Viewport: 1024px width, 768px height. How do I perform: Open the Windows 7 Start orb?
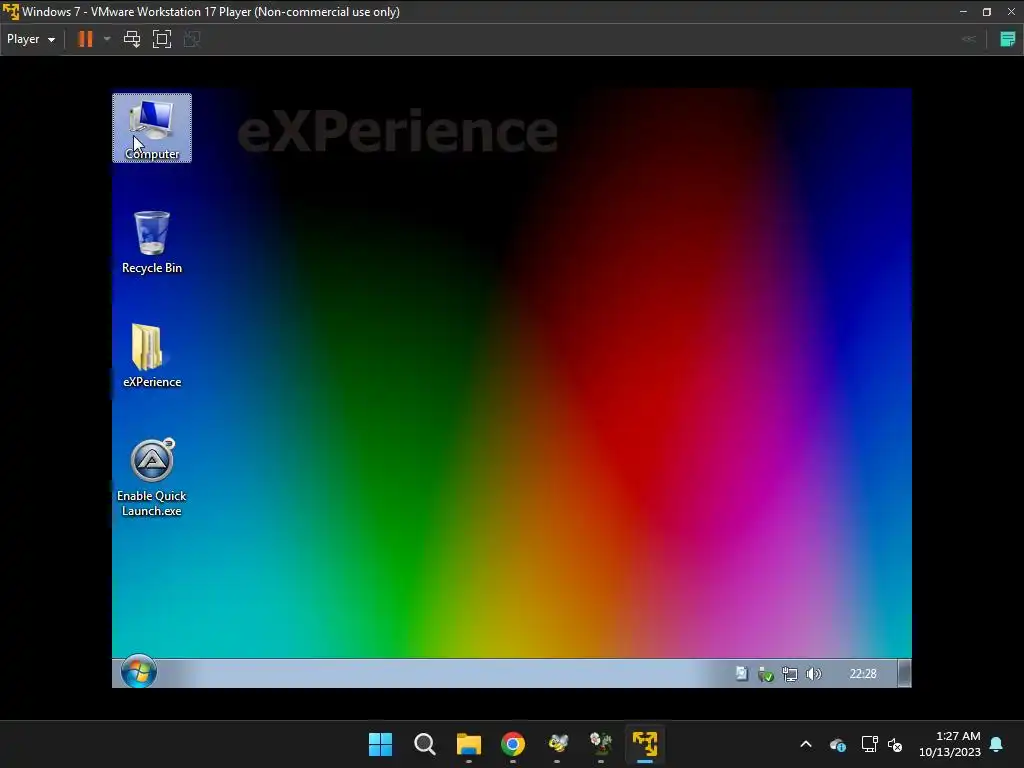pyautogui.click(x=138, y=671)
